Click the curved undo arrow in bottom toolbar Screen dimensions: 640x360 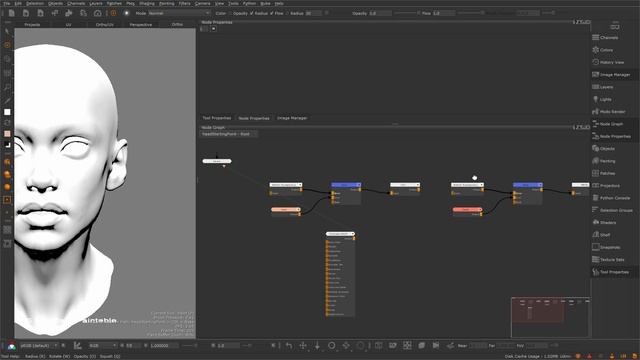(x=289, y=346)
